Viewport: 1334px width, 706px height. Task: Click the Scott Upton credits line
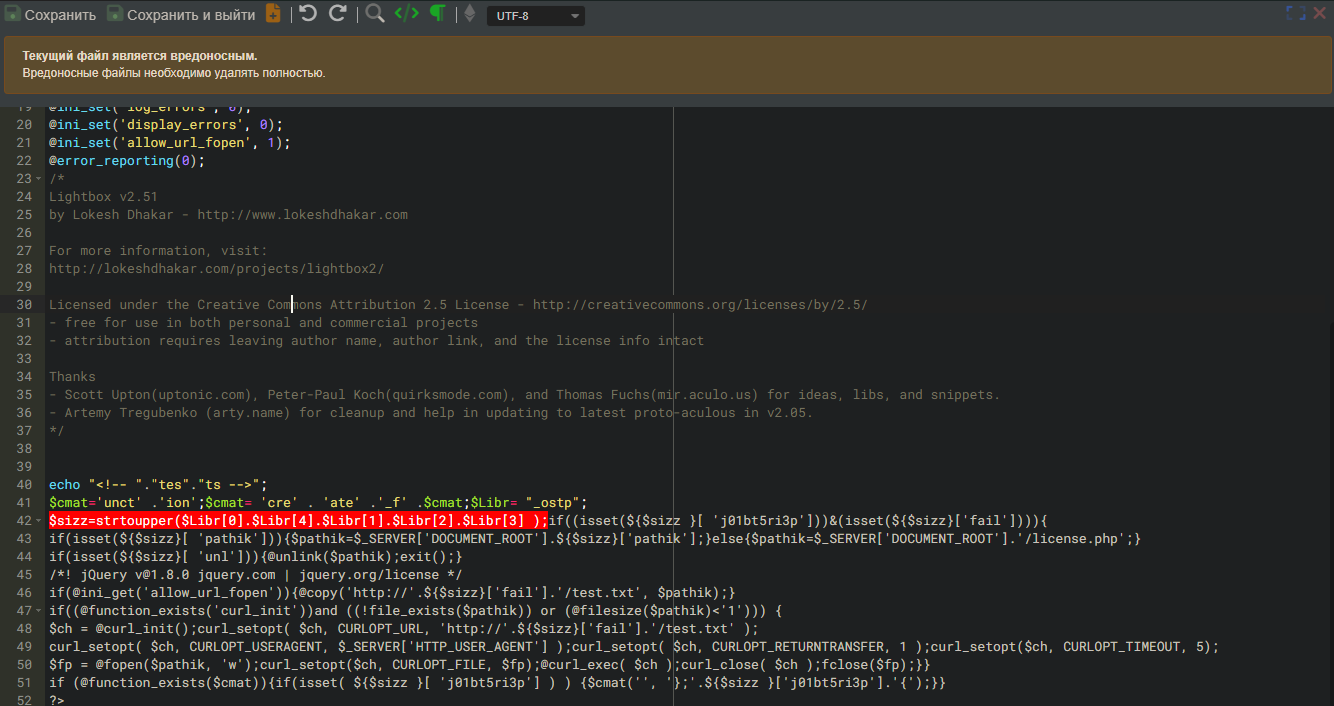point(524,395)
